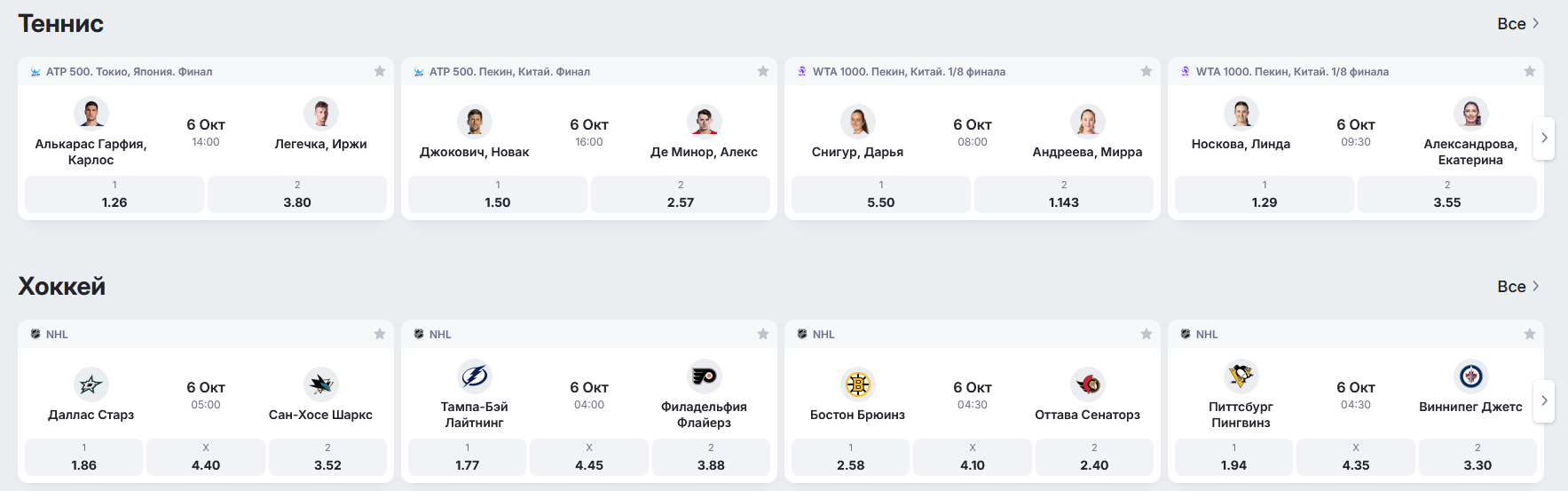Click the Philadelphia Flyers logo
The height and width of the screenshot is (491, 1568).
pyautogui.click(x=705, y=376)
